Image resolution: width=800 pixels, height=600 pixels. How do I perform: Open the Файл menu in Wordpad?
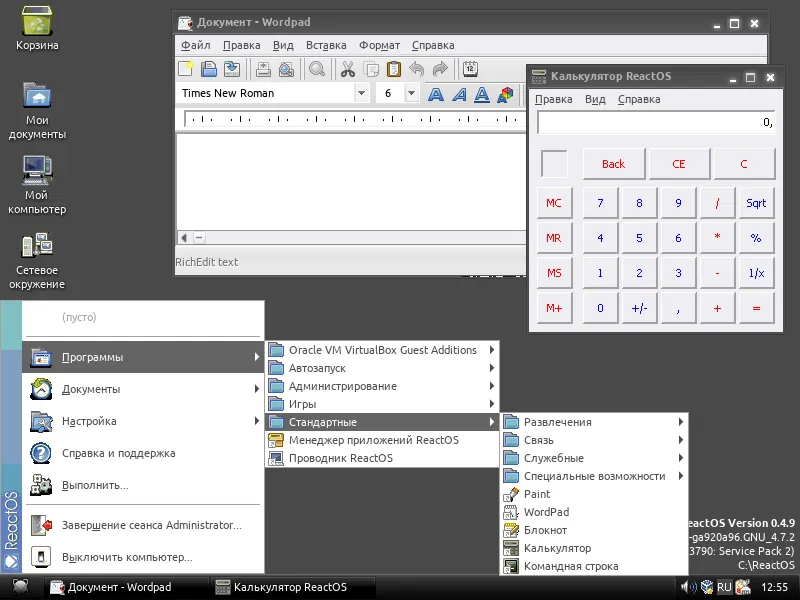pyautogui.click(x=196, y=45)
